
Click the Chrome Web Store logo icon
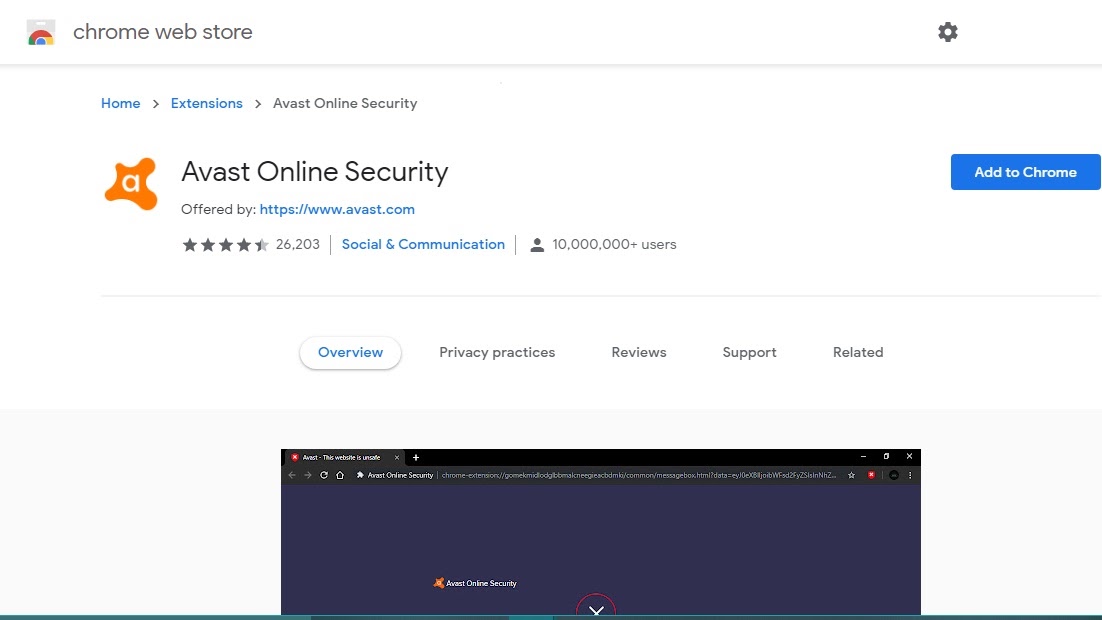pyautogui.click(x=41, y=32)
